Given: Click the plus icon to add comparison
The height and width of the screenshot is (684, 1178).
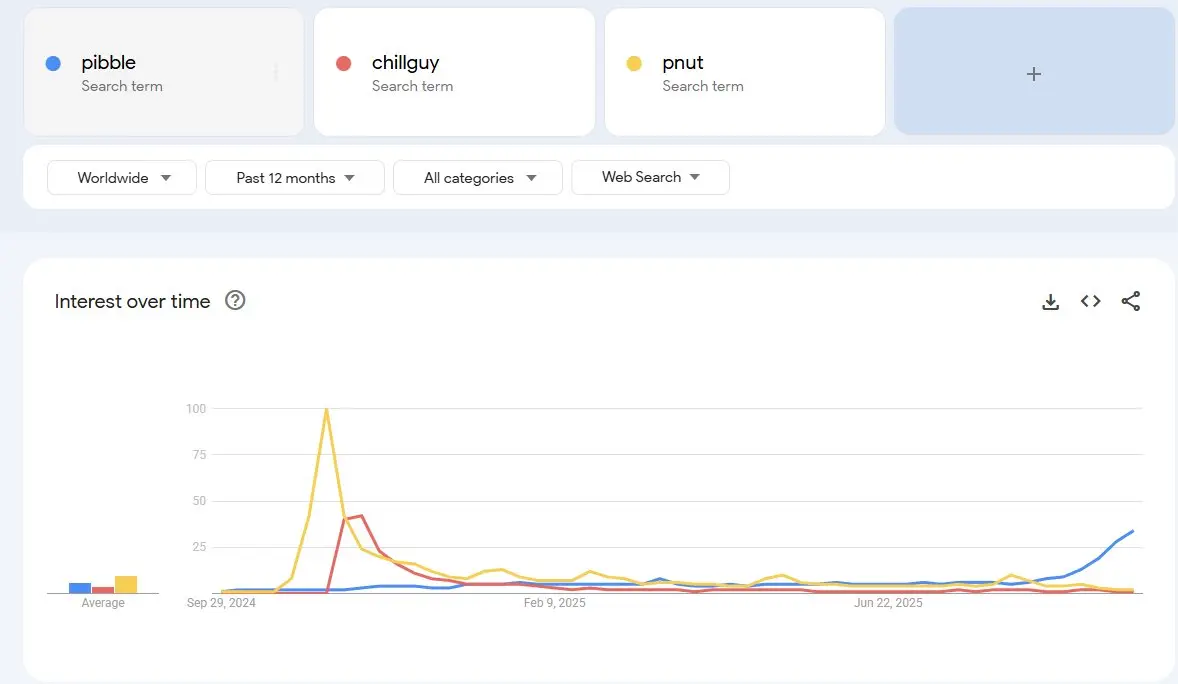Looking at the screenshot, I should click(x=1034, y=74).
